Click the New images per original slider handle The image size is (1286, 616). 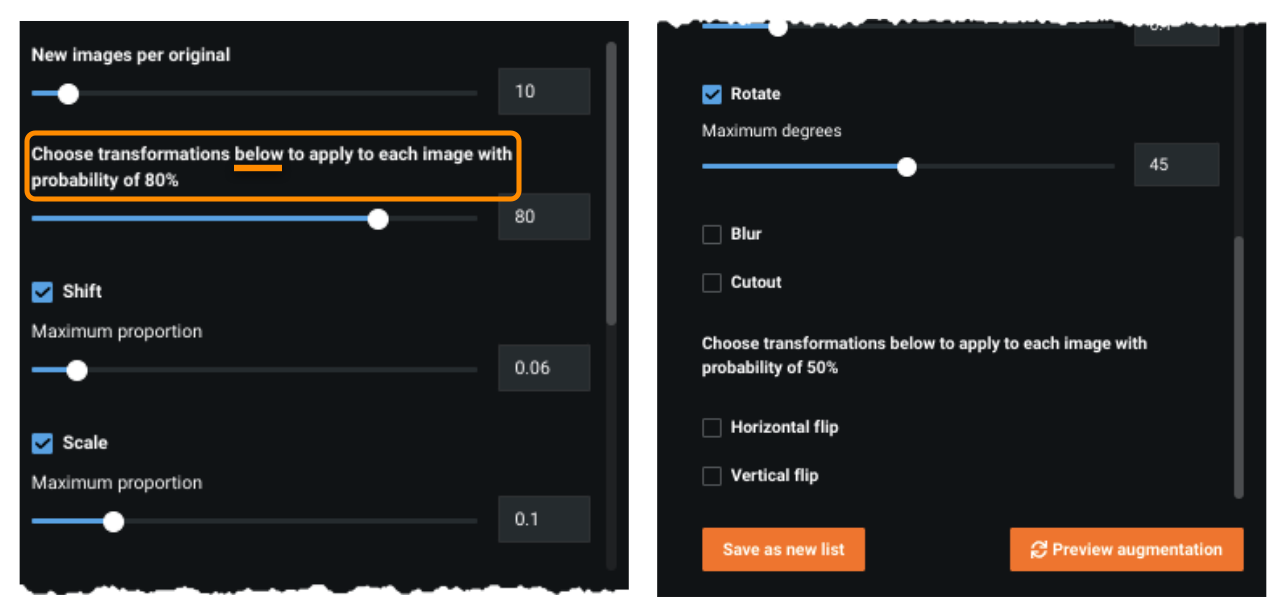tap(68, 94)
